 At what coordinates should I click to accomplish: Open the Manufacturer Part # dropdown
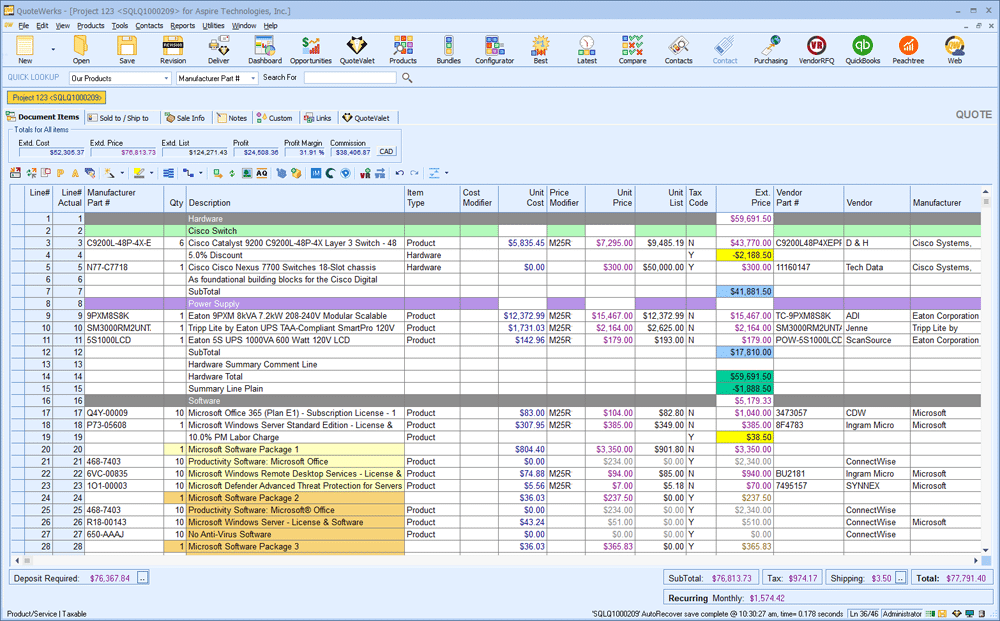[253, 78]
